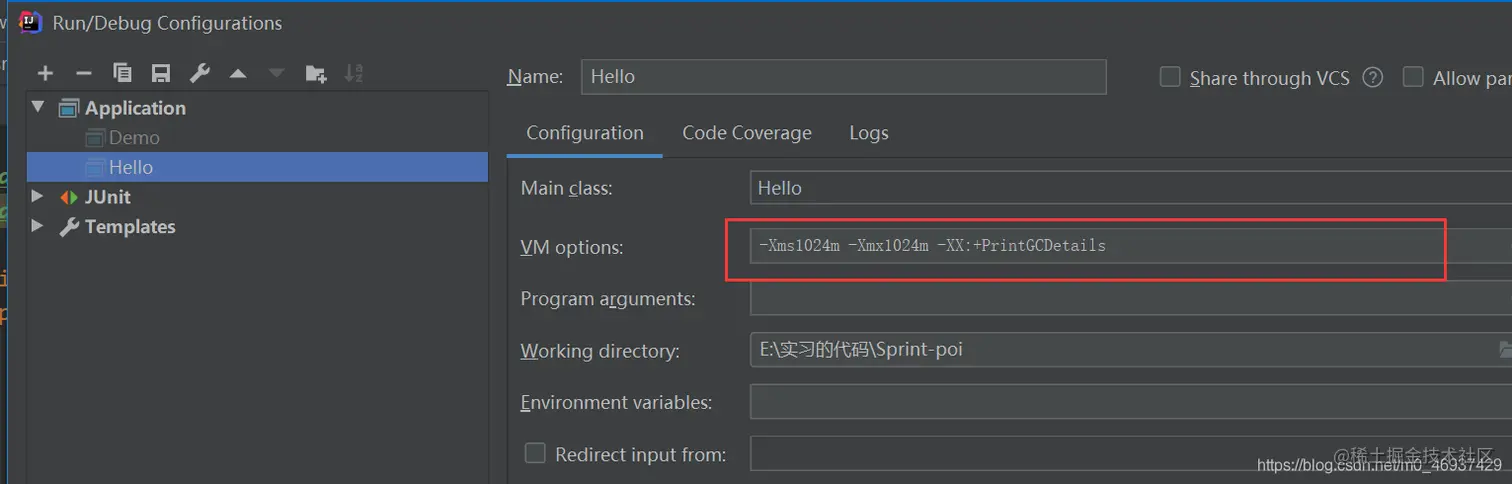Viewport: 1512px width, 484px height.
Task: Expand the JUnit tree node
Action: 38,196
